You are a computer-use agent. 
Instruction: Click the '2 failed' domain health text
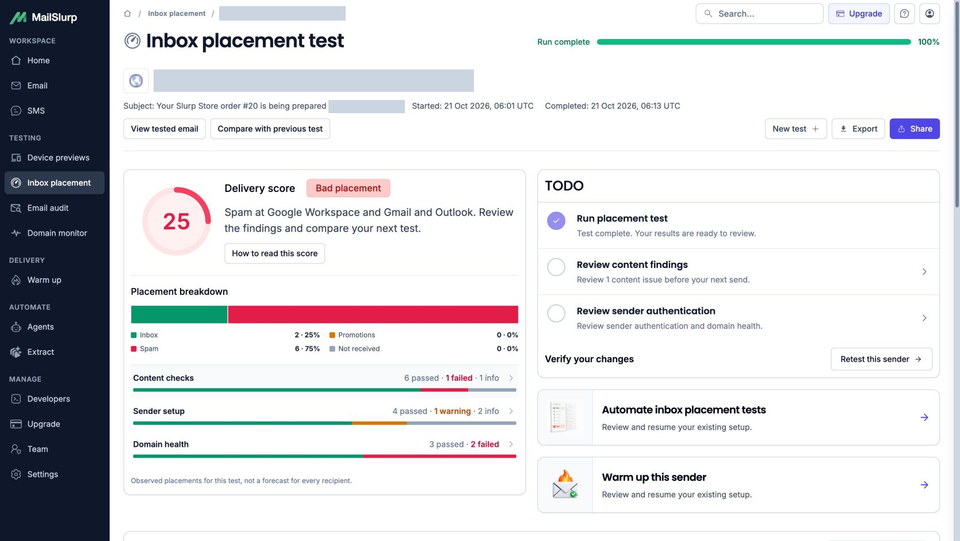pos(485,444)
